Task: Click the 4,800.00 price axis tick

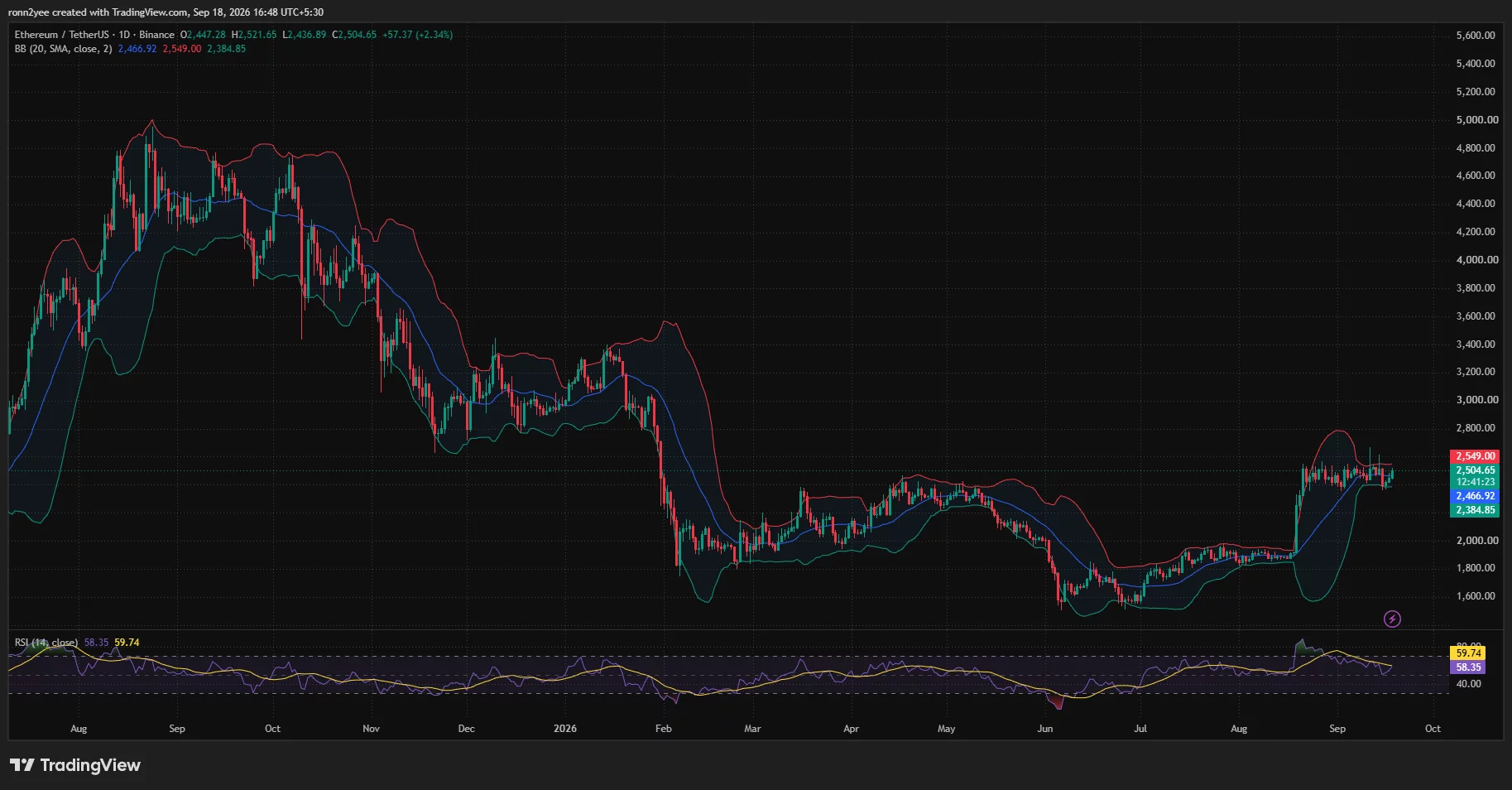Action: [1476, 148]
